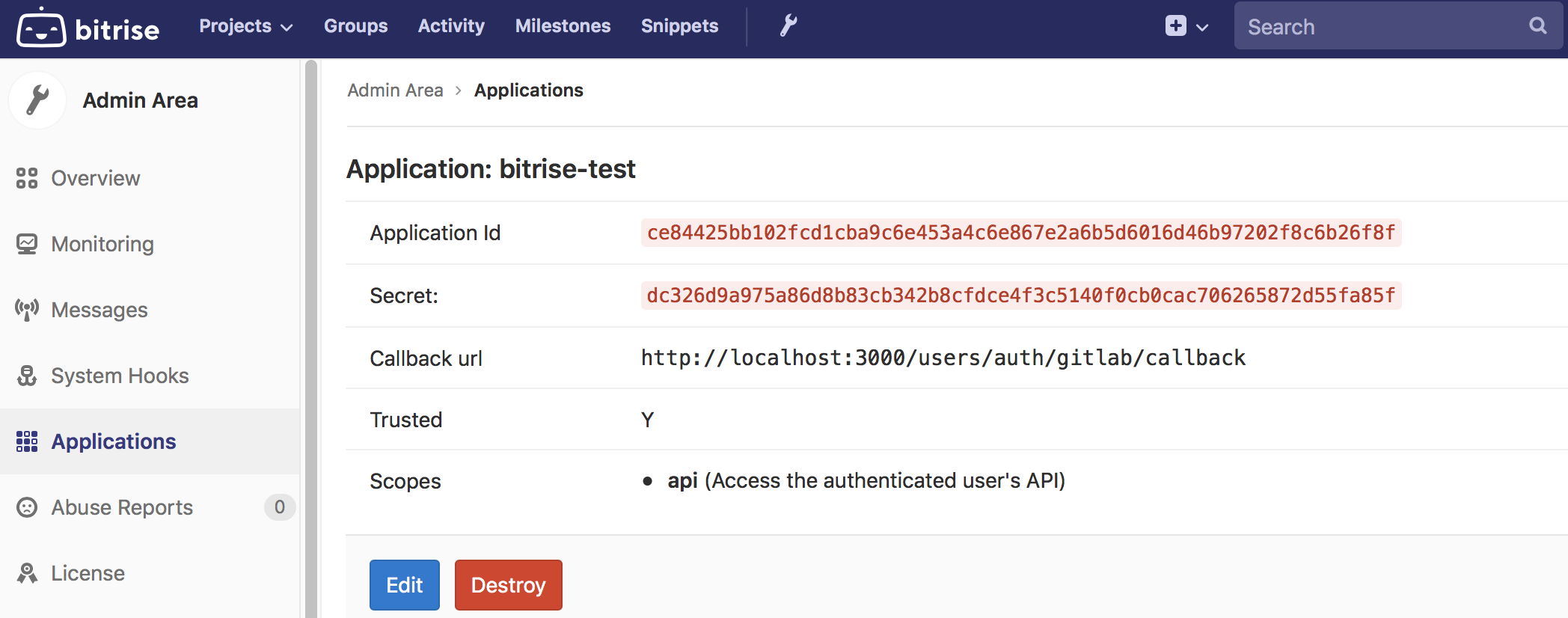Click the Edit button
Screen dimensions: 1568x618
(x=405, y=585)
